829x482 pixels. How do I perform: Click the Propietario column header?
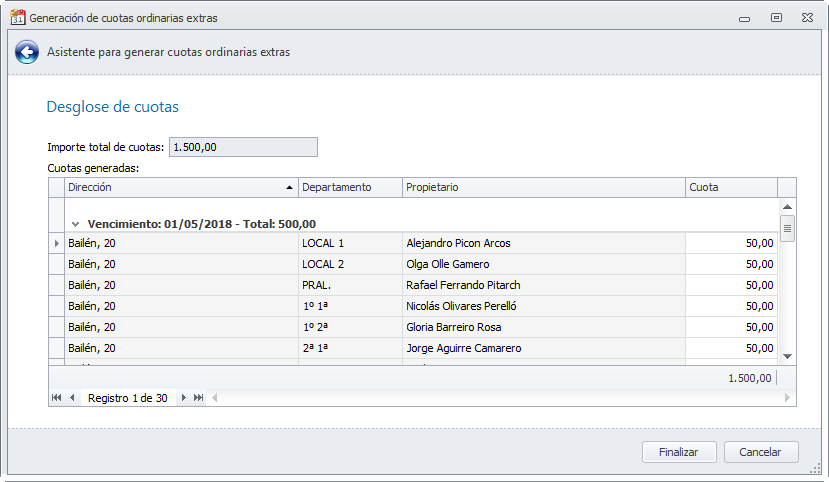543,187
